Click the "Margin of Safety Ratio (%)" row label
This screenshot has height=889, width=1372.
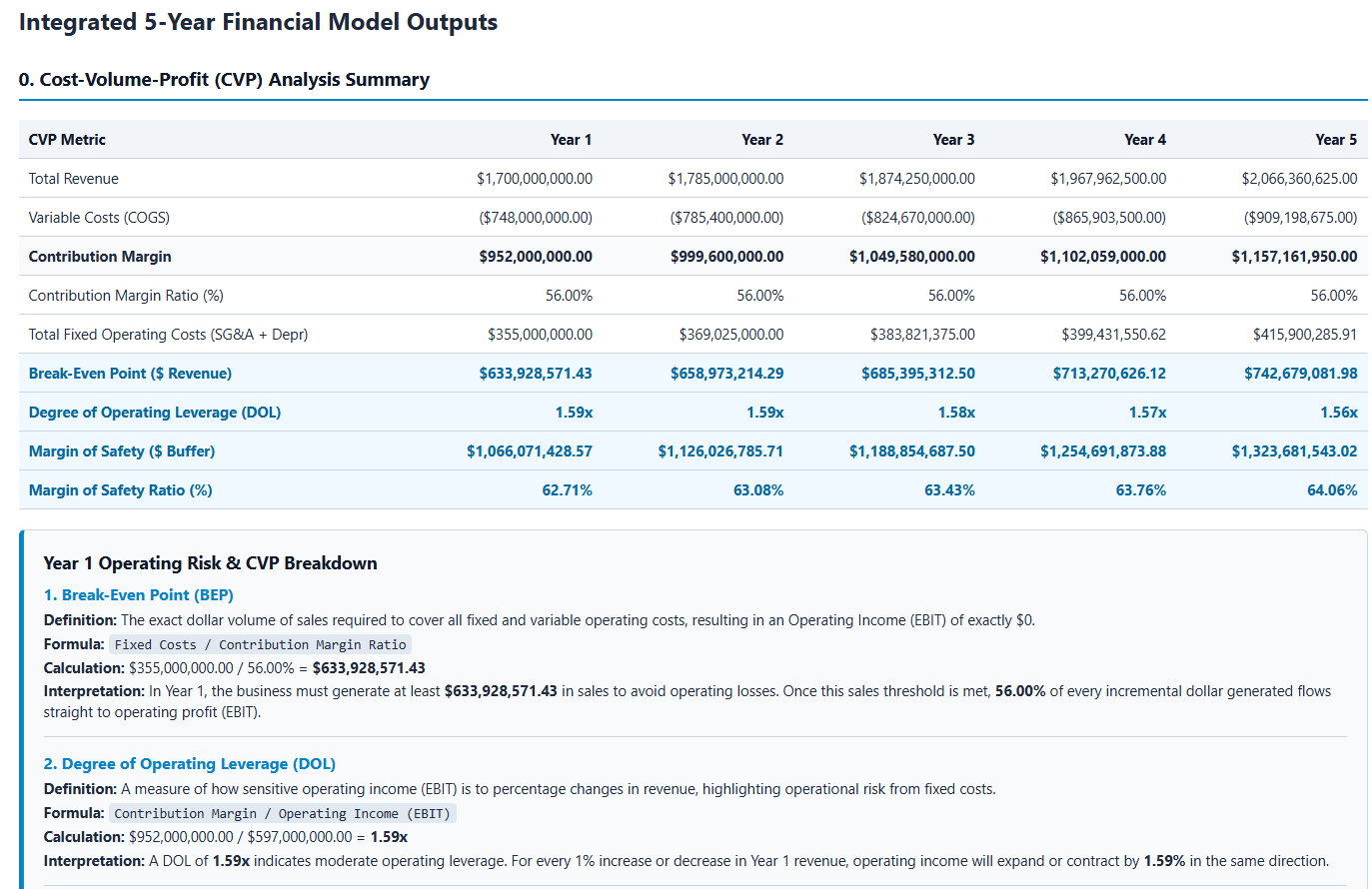(121, 490)
